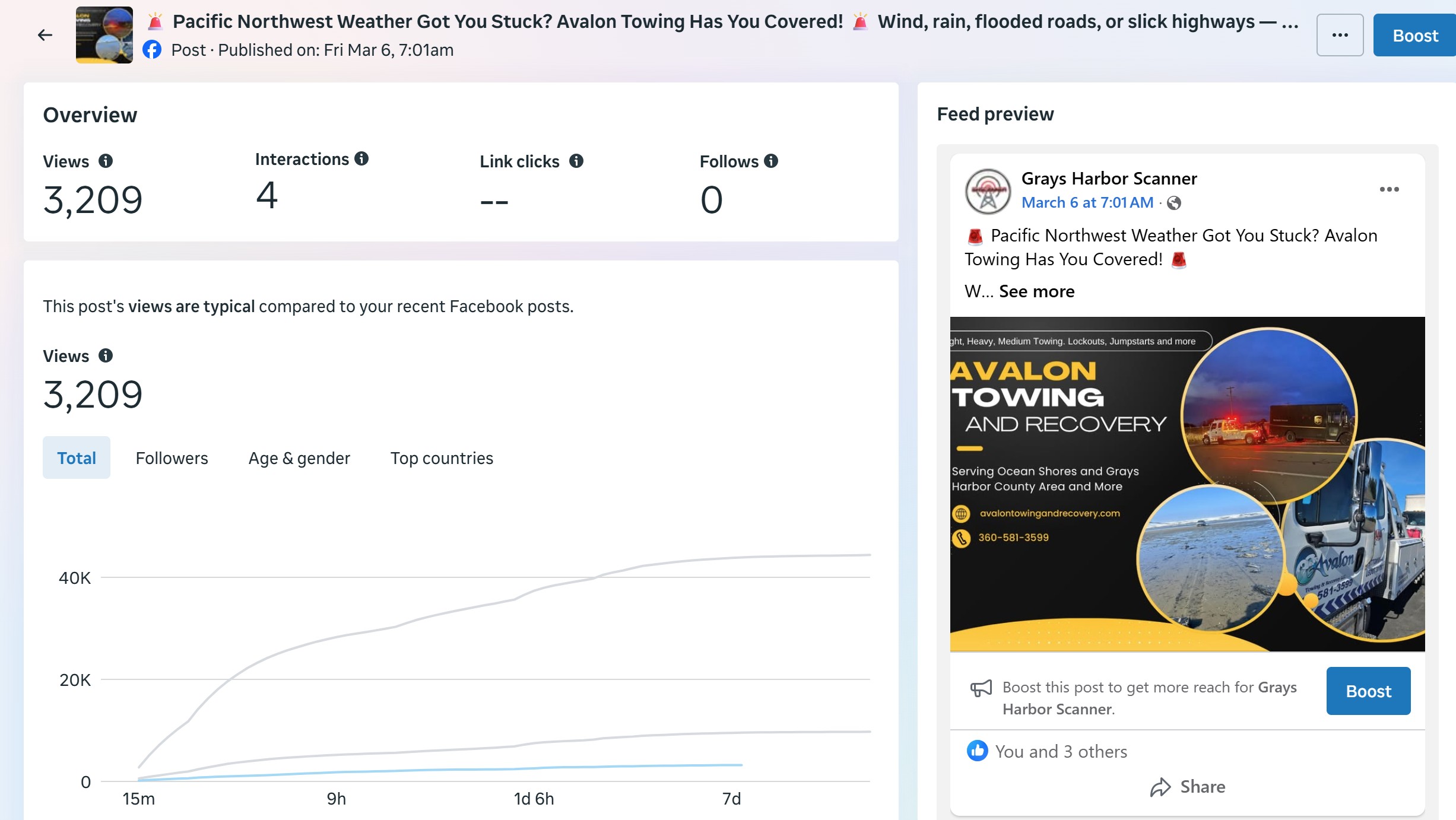Click the Follows info icon

point(771,161)
